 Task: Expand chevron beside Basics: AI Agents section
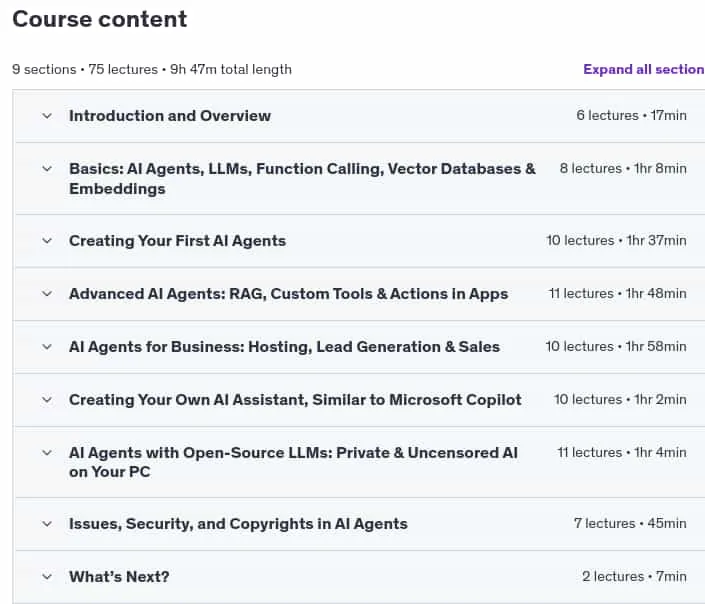point(47,169)
